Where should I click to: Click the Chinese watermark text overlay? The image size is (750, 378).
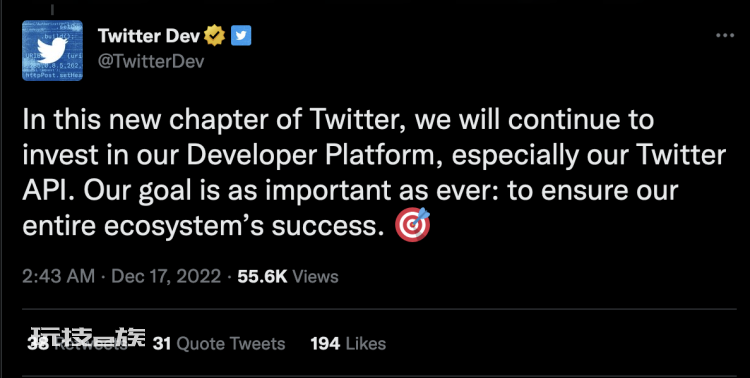88,338
